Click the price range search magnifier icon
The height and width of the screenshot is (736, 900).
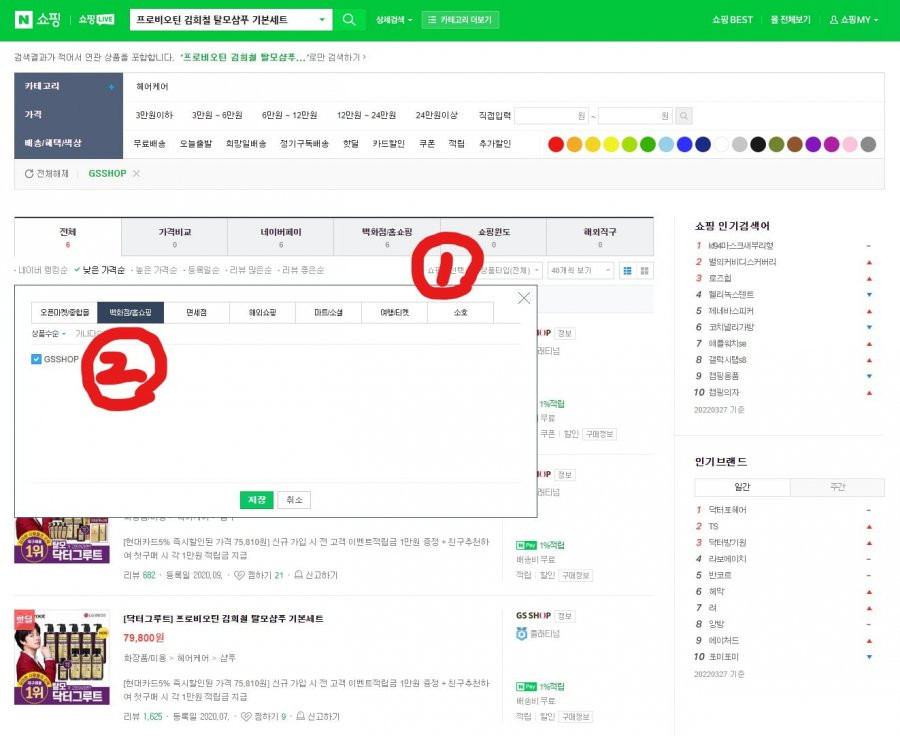point(684,116)
